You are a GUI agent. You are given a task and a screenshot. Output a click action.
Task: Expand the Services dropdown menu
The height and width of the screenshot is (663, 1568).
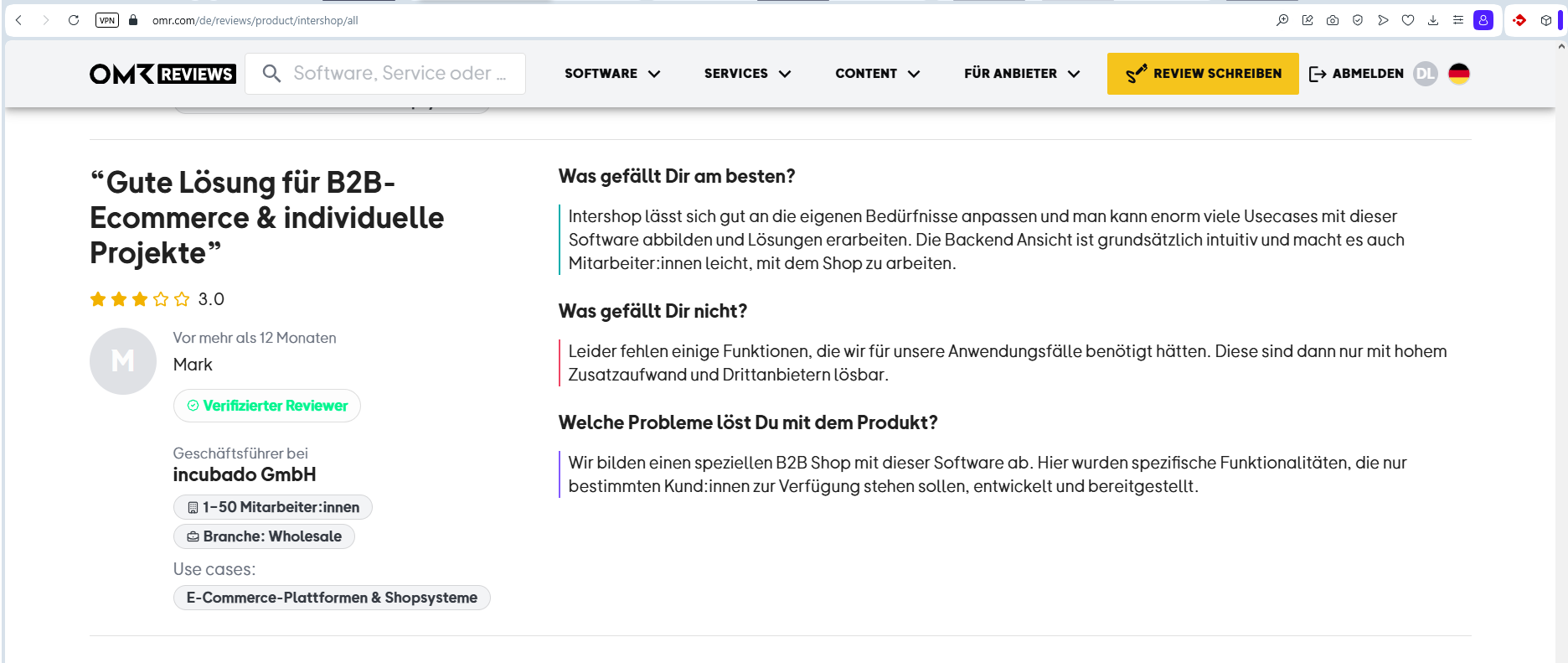[x=747, y=74]
